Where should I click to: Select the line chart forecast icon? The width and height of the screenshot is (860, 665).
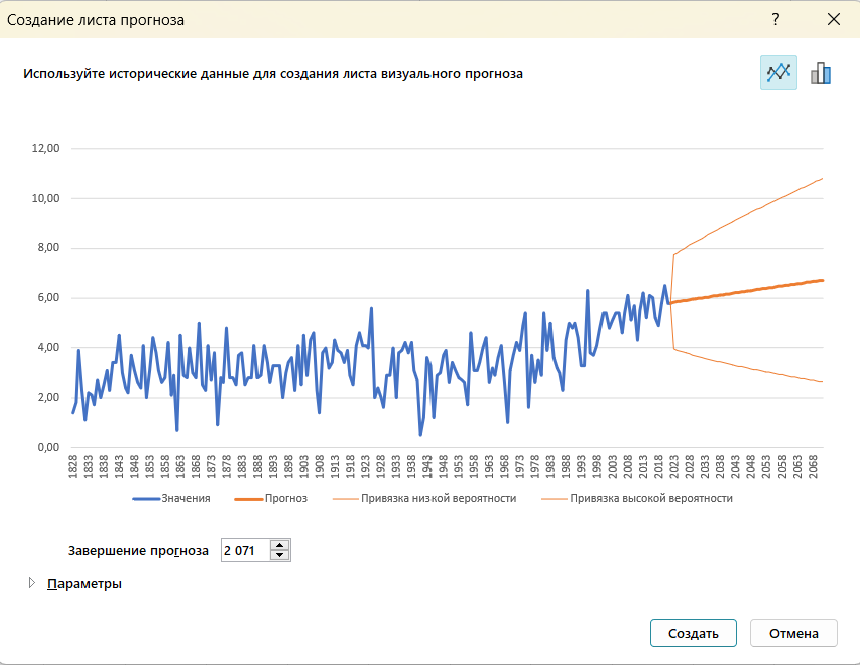click(778, 72)
